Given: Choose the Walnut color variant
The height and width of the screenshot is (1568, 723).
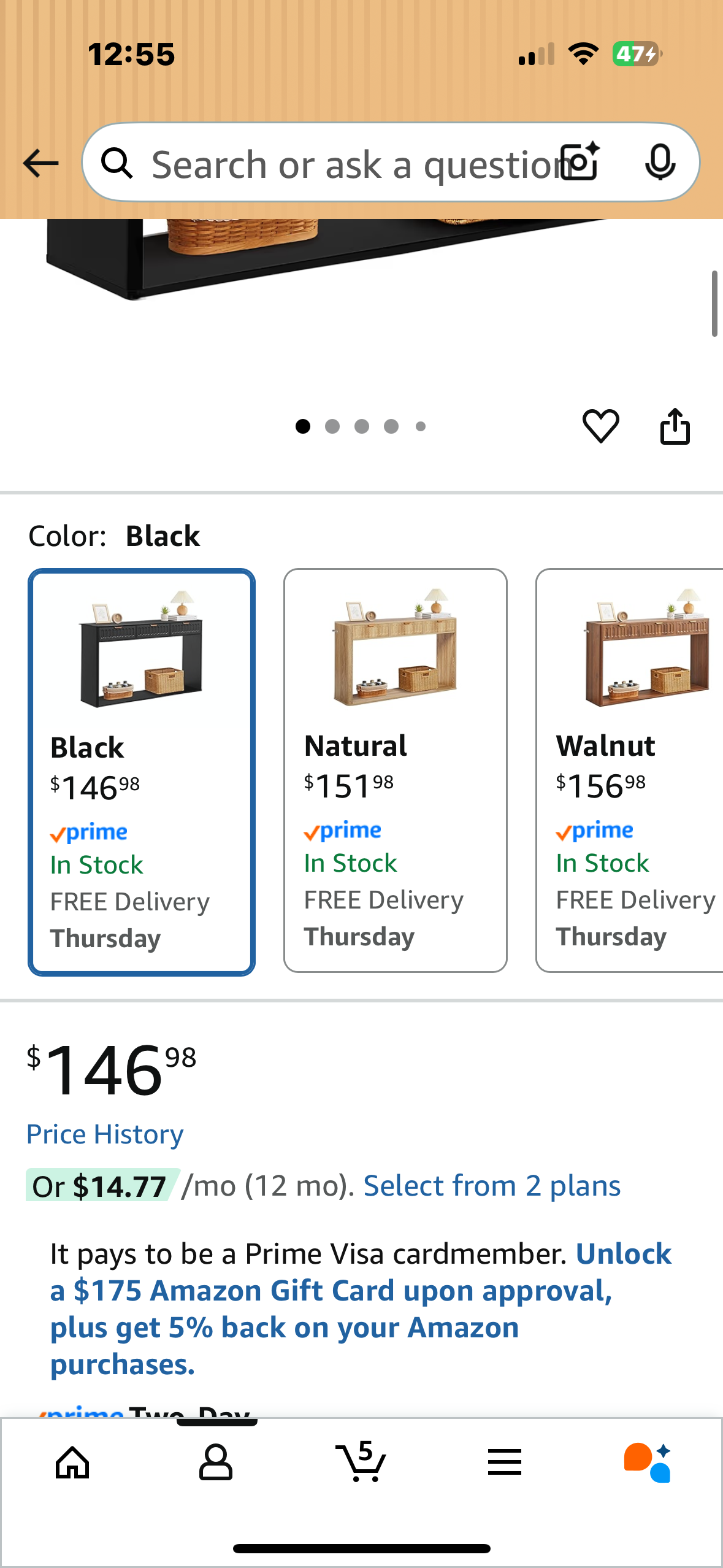Looking at the screenshot, I should [632, 771].
